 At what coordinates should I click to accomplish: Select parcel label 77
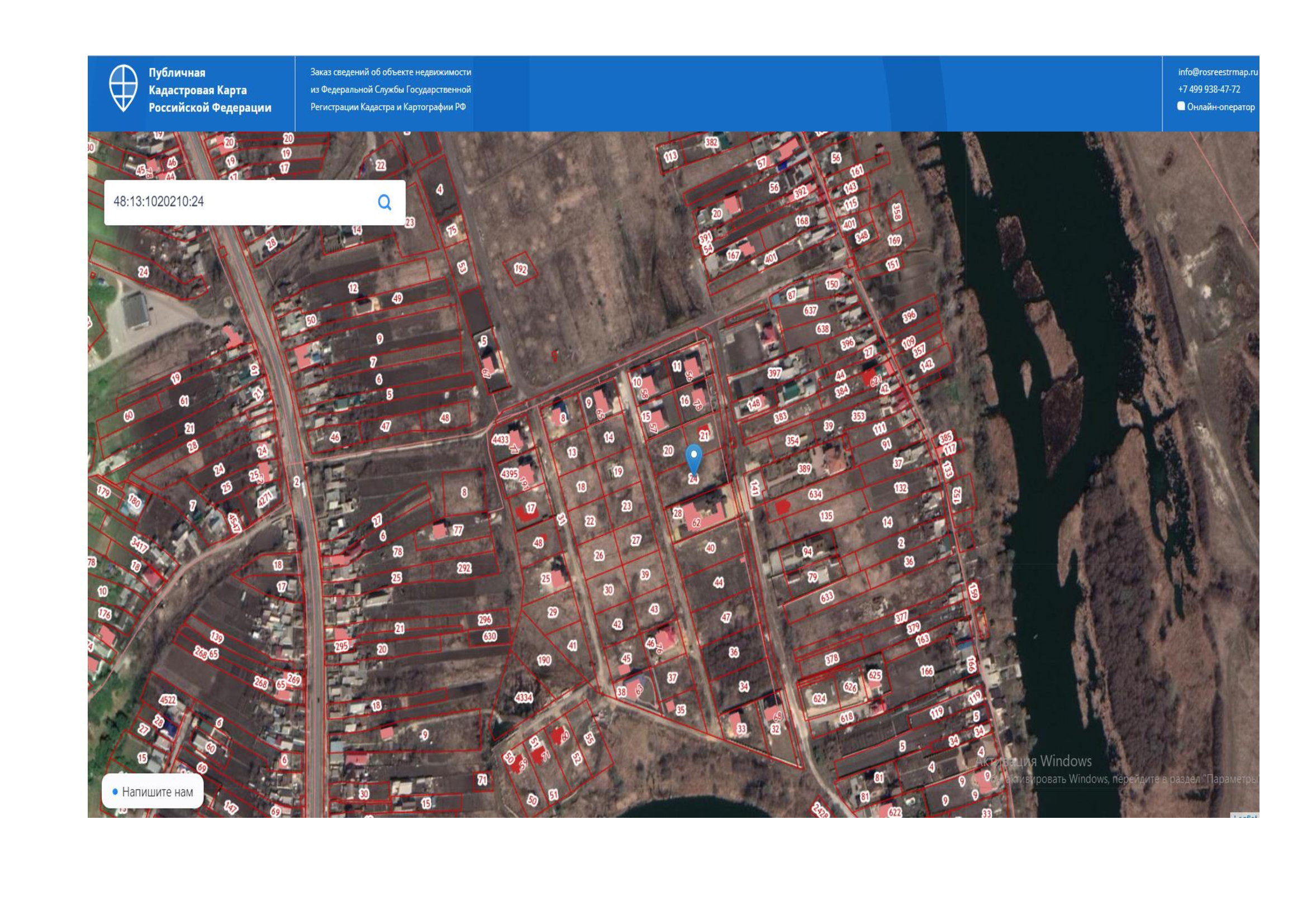(x=458, y=530)
